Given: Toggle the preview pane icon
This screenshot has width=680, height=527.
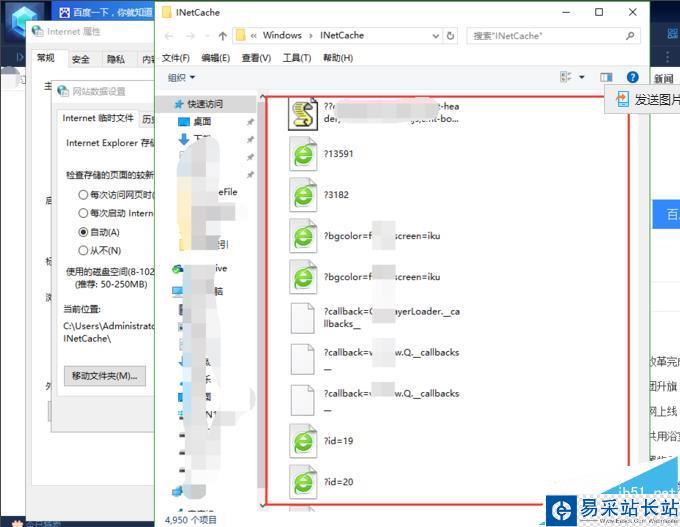Looking at the screenshot, I should [606, 77].
